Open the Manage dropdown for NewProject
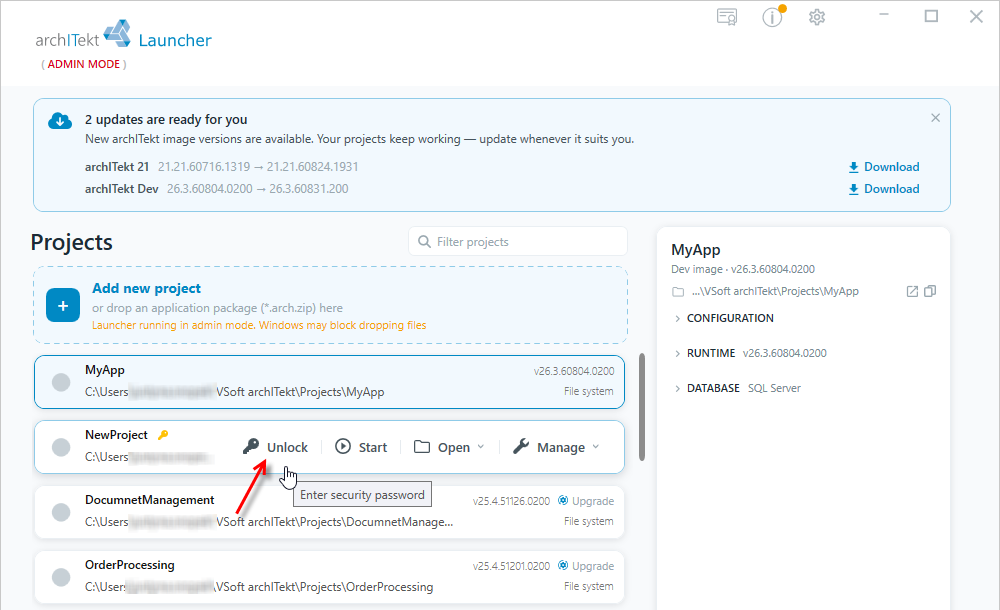The image size is (1000, 610). (x=557, y=447)
